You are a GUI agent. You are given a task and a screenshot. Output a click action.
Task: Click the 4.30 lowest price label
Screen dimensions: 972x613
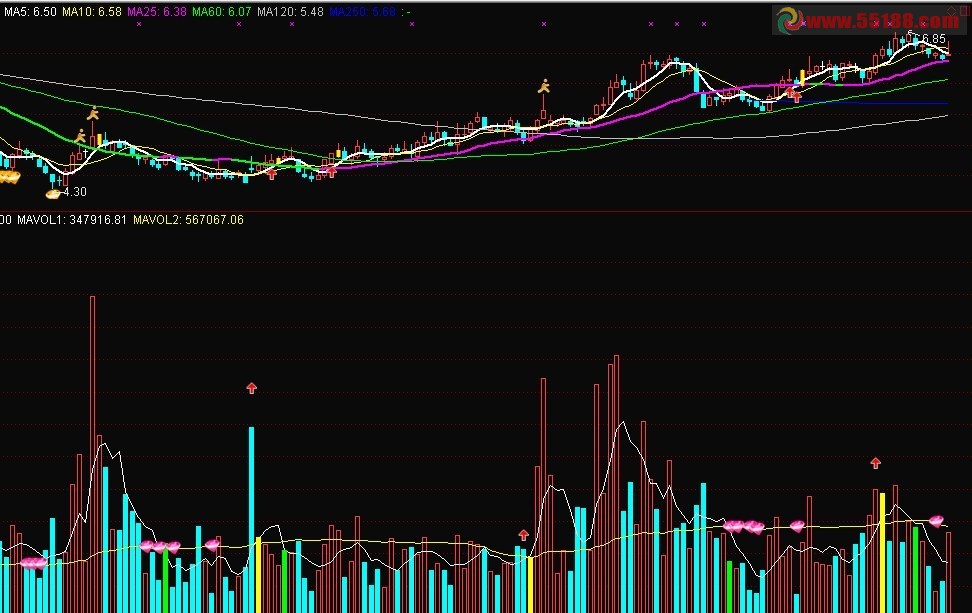pyautogui.click(x=75, y=192)
